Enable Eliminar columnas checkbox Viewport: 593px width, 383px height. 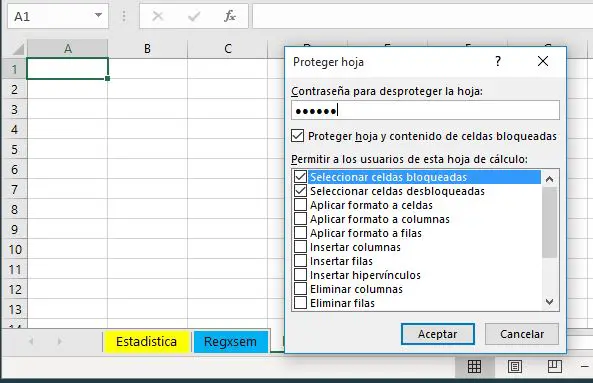(x=300, y=288)
